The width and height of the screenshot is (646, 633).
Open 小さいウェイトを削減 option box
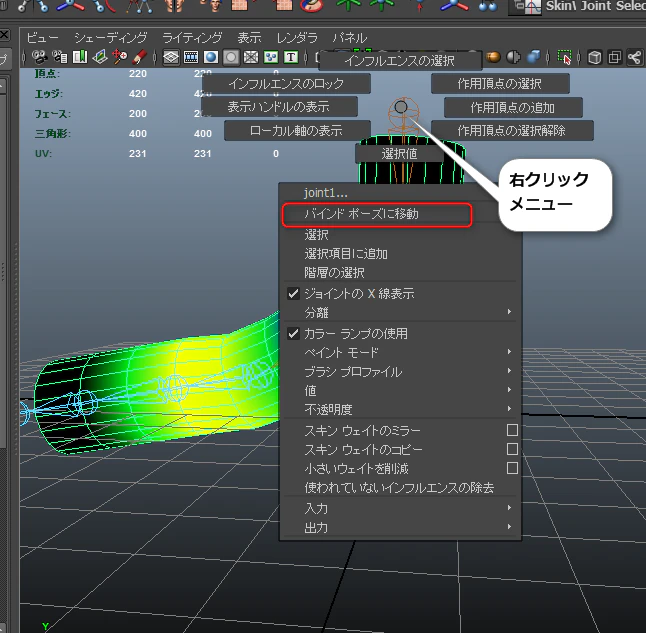coord(512,468)
